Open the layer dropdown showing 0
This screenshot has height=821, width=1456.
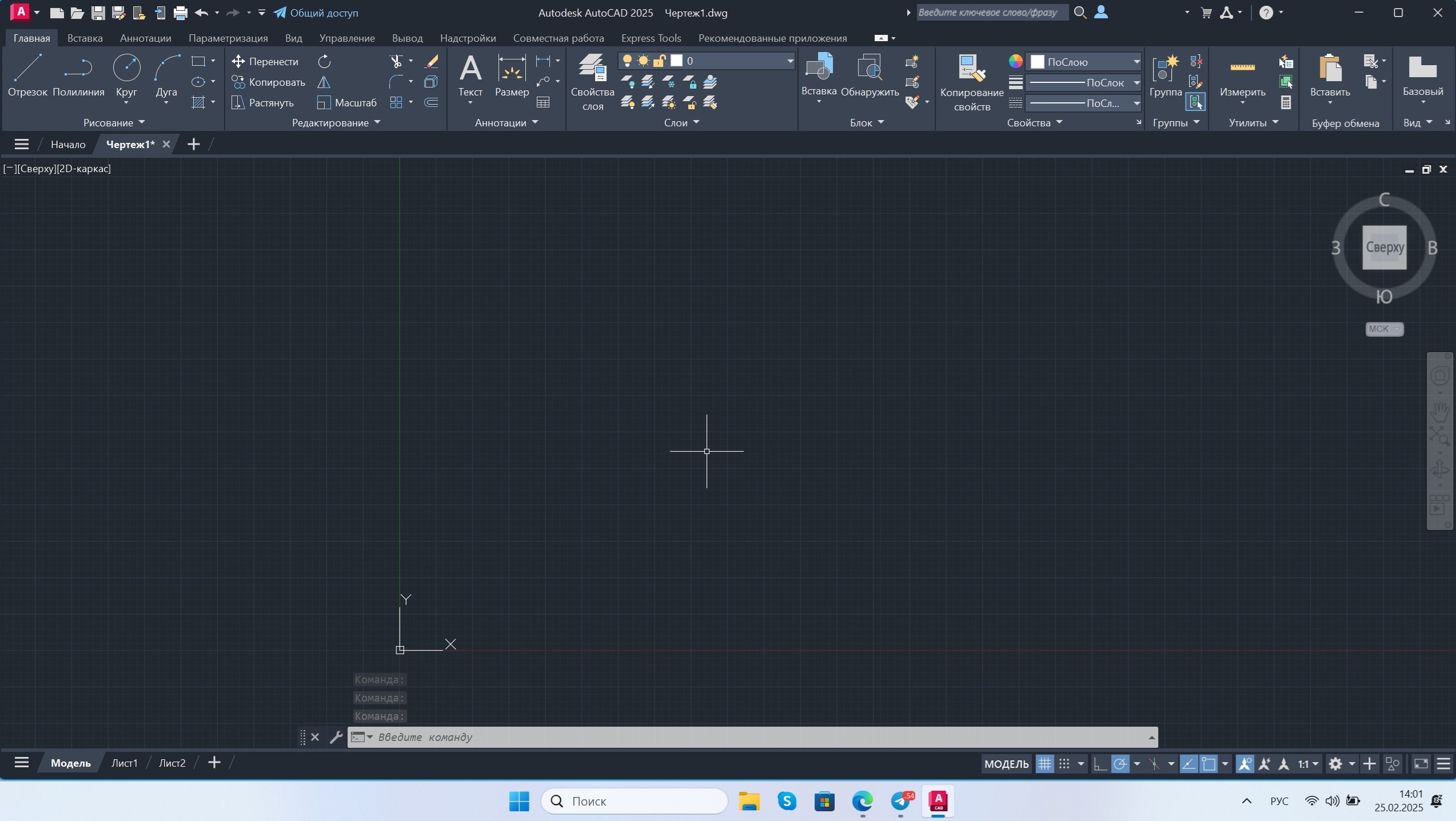707,61
